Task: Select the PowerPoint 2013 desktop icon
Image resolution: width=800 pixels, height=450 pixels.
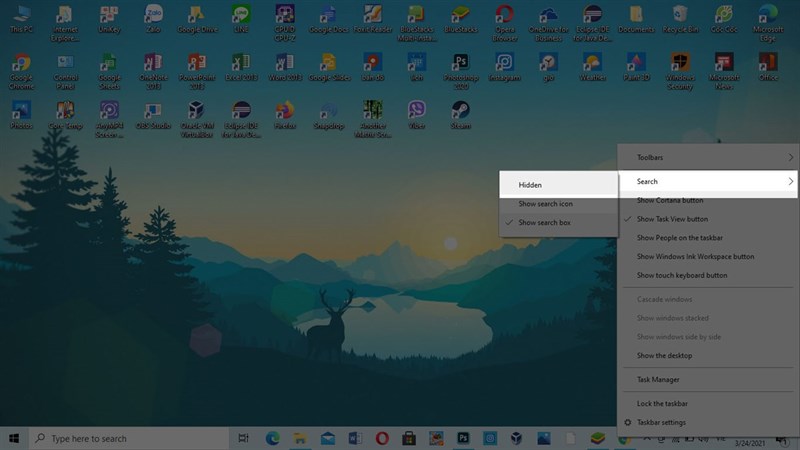Action: tap(197, 71)
